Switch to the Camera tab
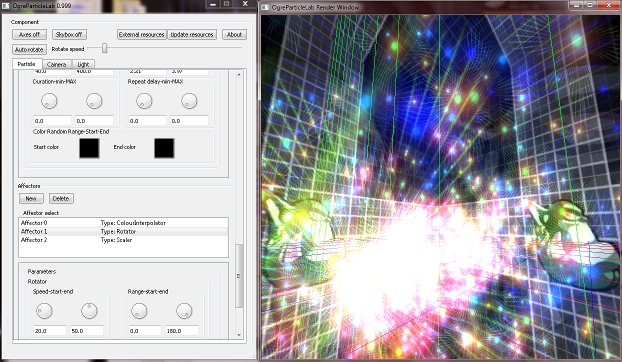The image size is (622, 362). [x=57, y=64]
